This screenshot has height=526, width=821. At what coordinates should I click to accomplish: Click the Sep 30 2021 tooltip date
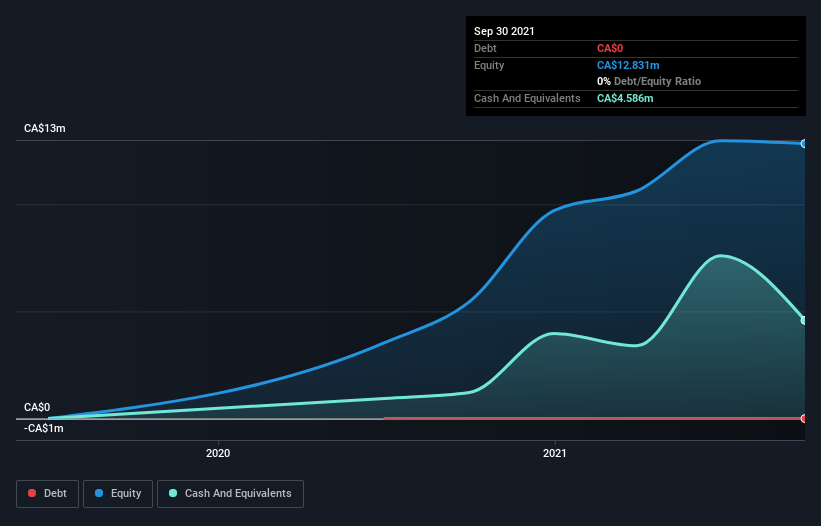[x=504, y=31]
